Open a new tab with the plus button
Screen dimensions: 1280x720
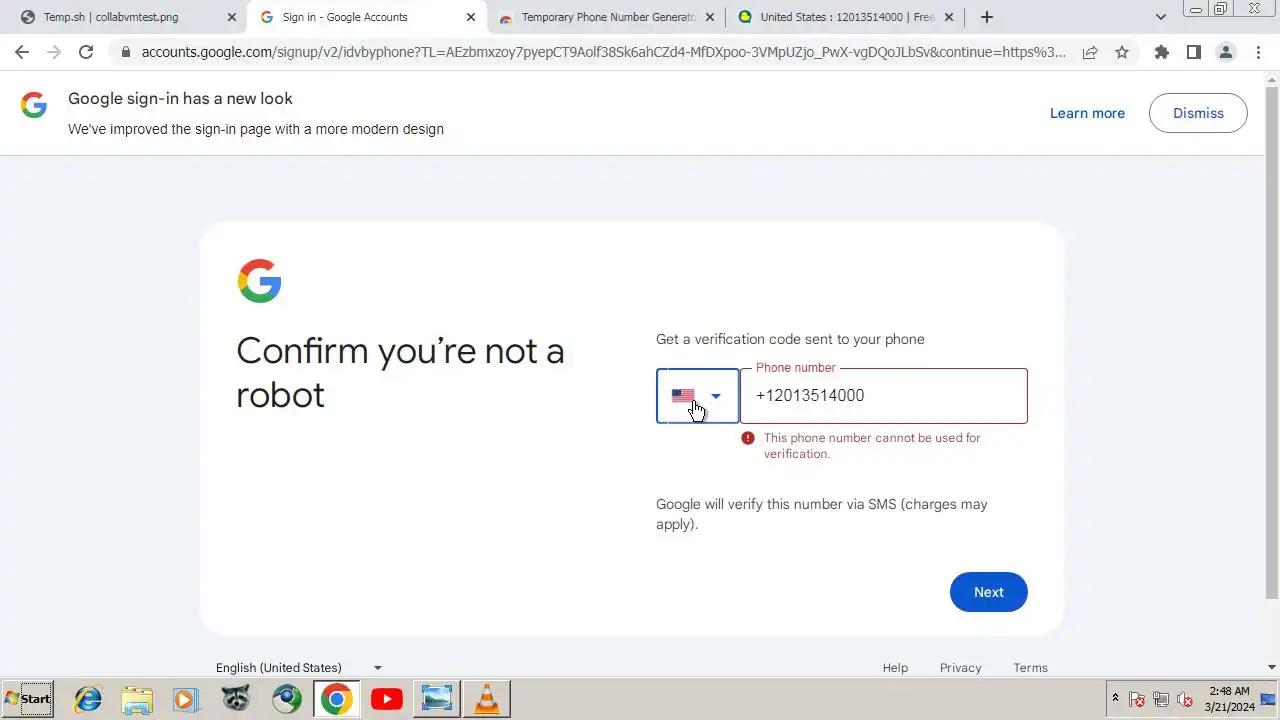coord(987,17)
